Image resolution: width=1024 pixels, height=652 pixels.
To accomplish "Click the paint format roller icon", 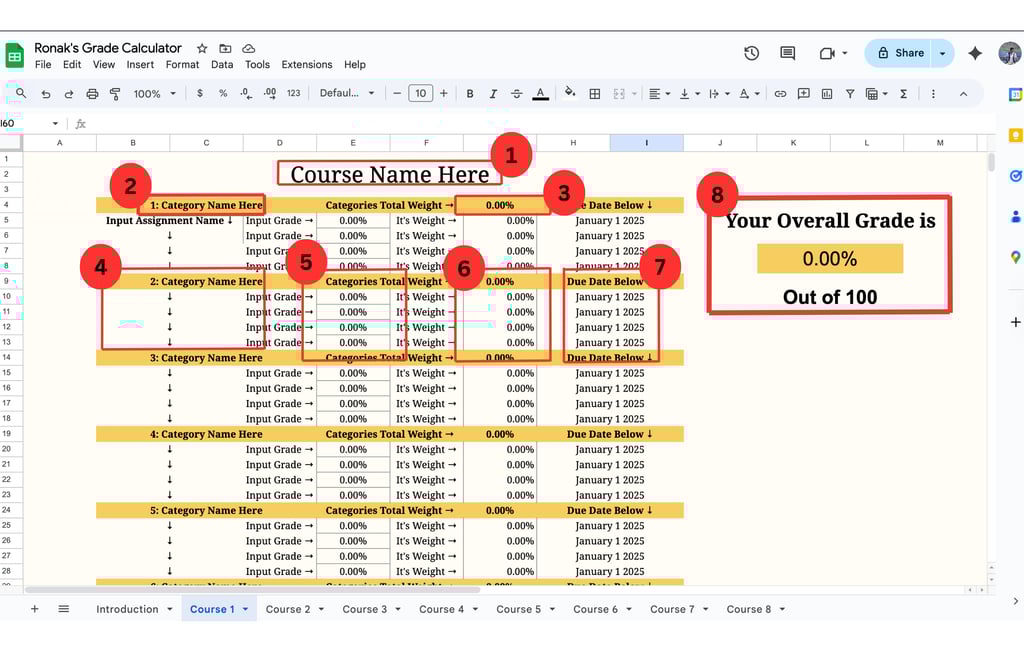I will pyautogui.click(x=115, y=94).
